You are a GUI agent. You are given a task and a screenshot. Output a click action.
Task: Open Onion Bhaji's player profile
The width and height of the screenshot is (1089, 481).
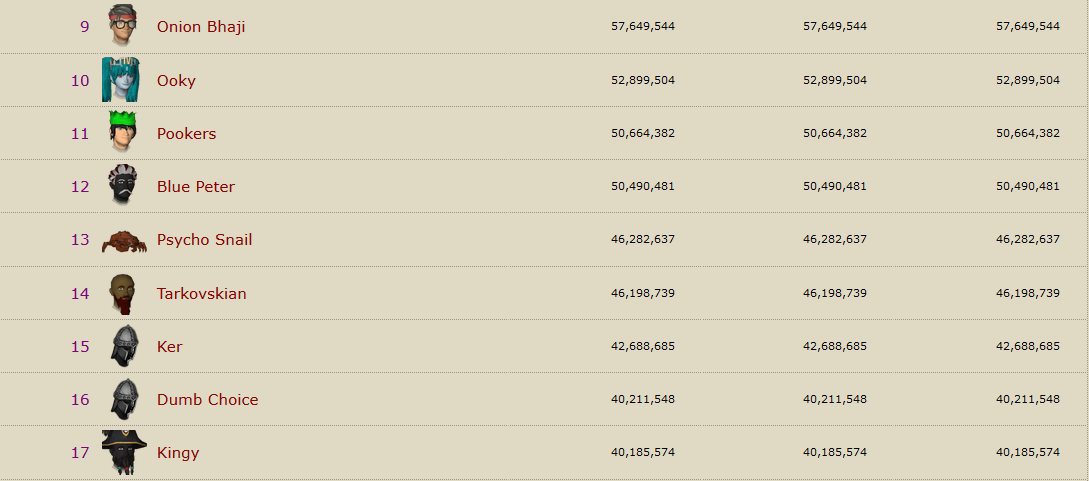tap(201, 27)
